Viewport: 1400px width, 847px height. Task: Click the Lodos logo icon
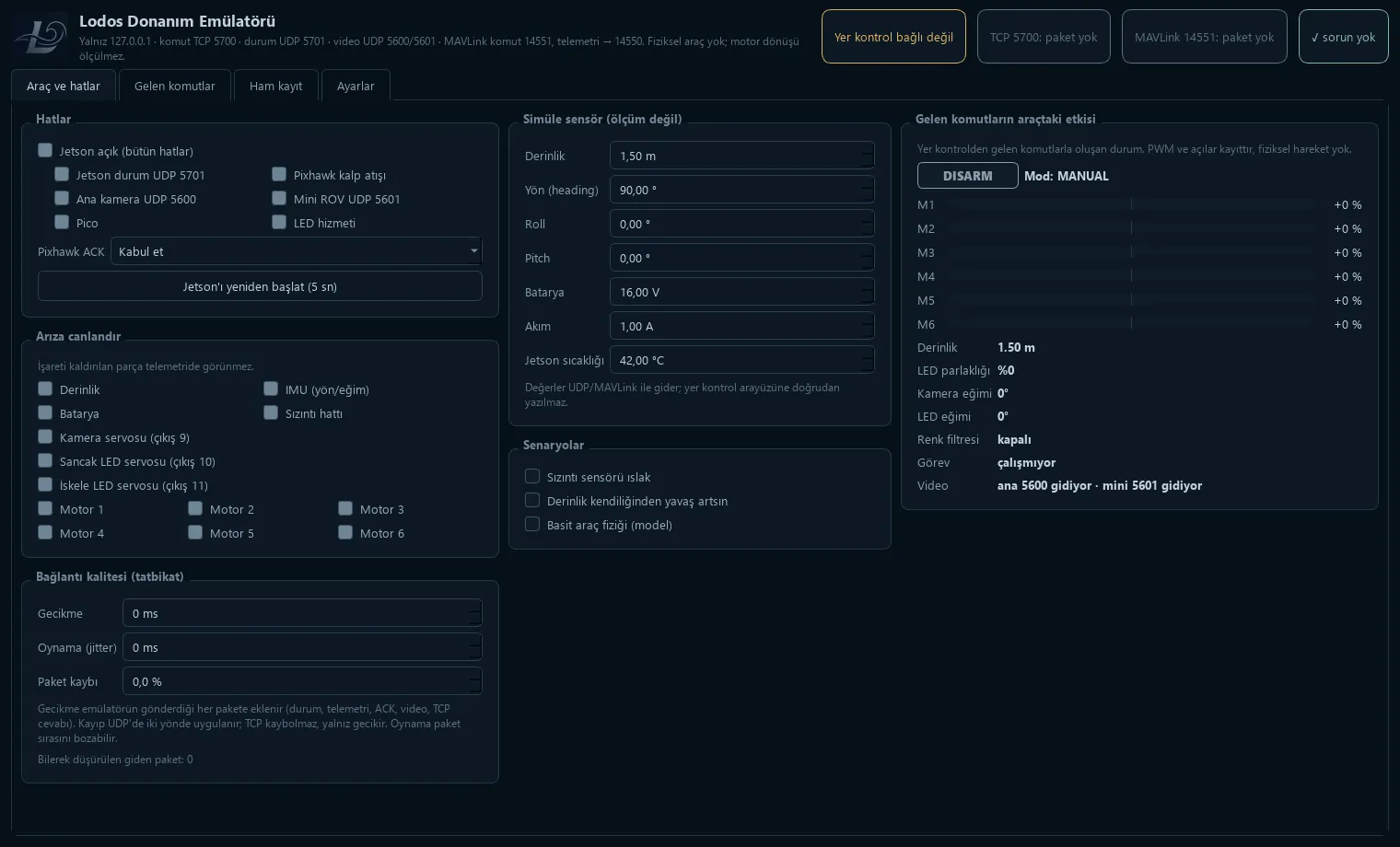[x=41, y=36]
